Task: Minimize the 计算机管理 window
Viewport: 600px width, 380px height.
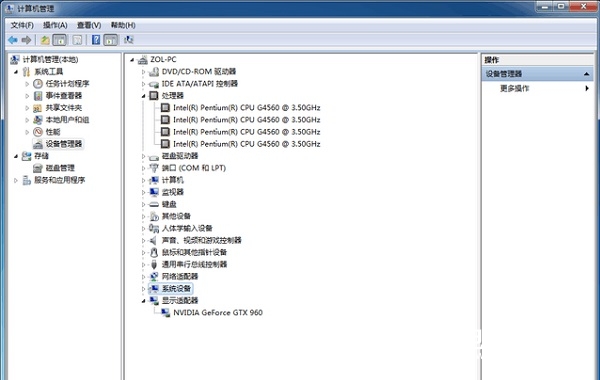Action: (x=545, y=6)
